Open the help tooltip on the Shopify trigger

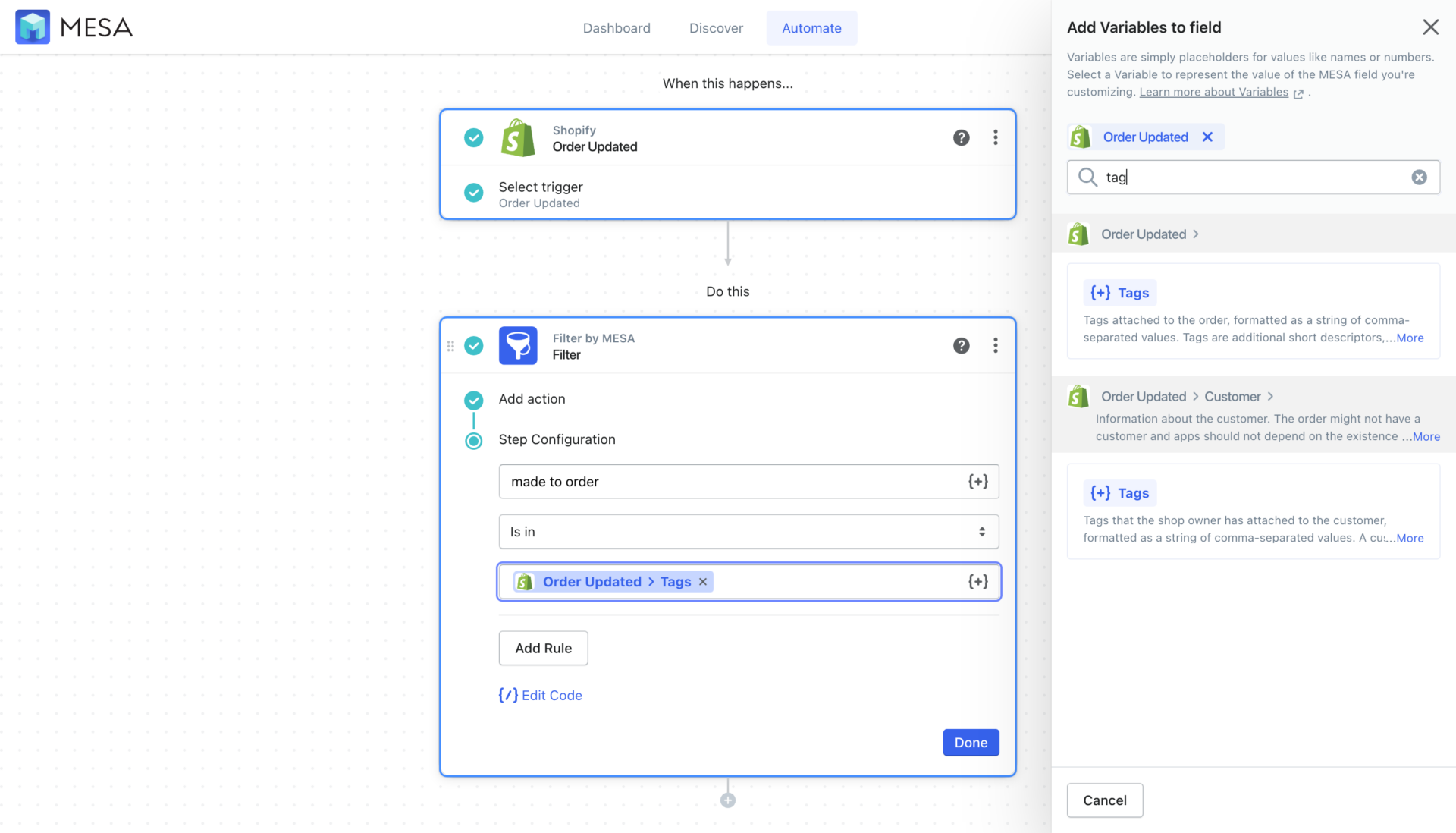click(x=961, y=137)
